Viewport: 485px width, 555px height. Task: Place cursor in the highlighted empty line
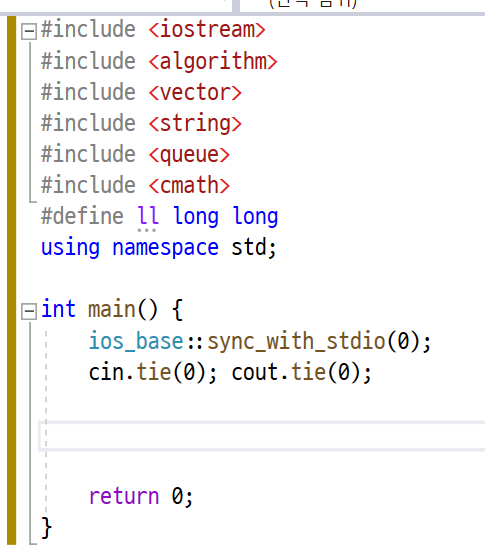[x=261, y=436]
